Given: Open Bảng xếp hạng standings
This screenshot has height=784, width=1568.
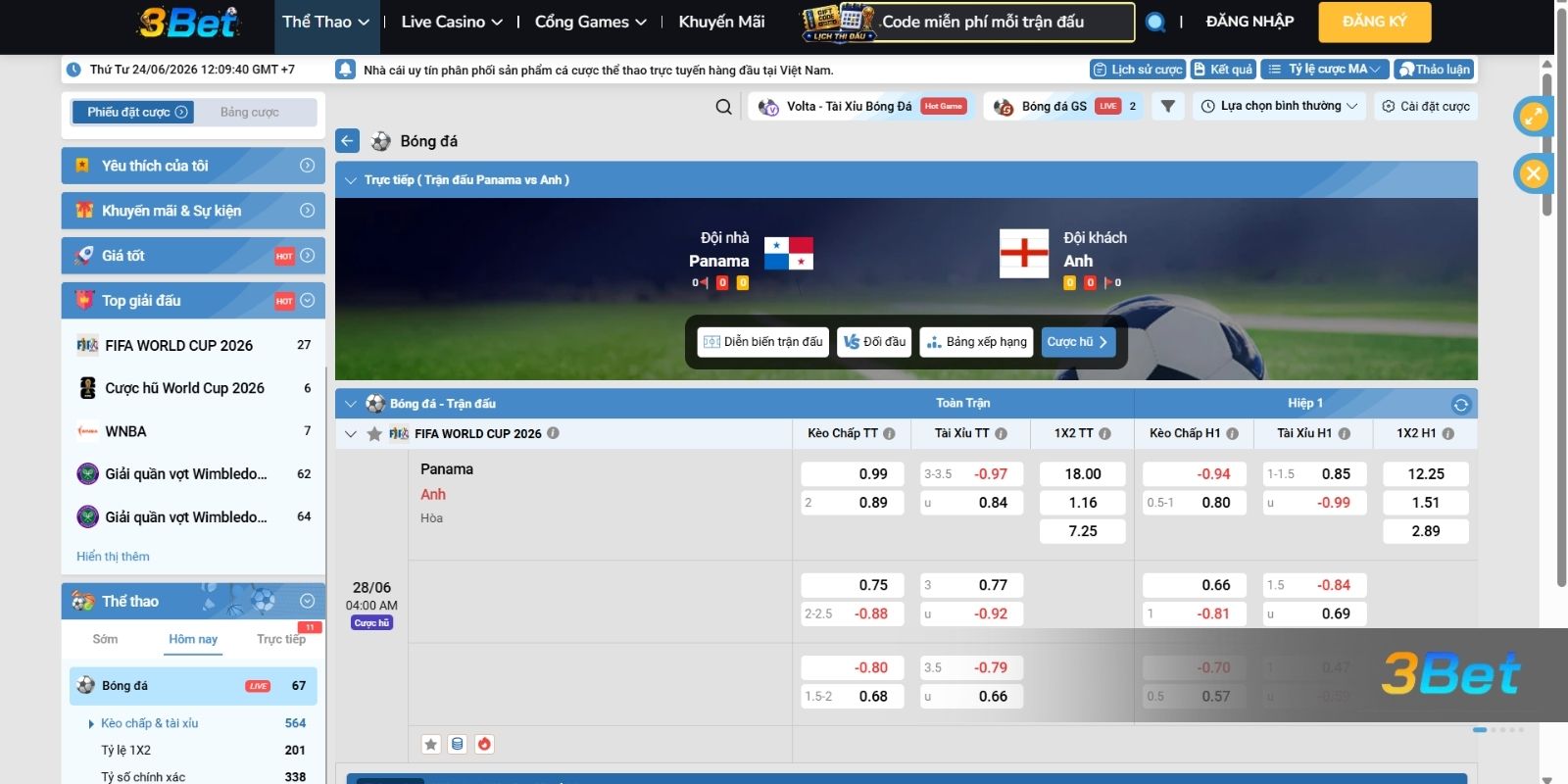Looking at the screenshot, I should click(x=976, y=342).
